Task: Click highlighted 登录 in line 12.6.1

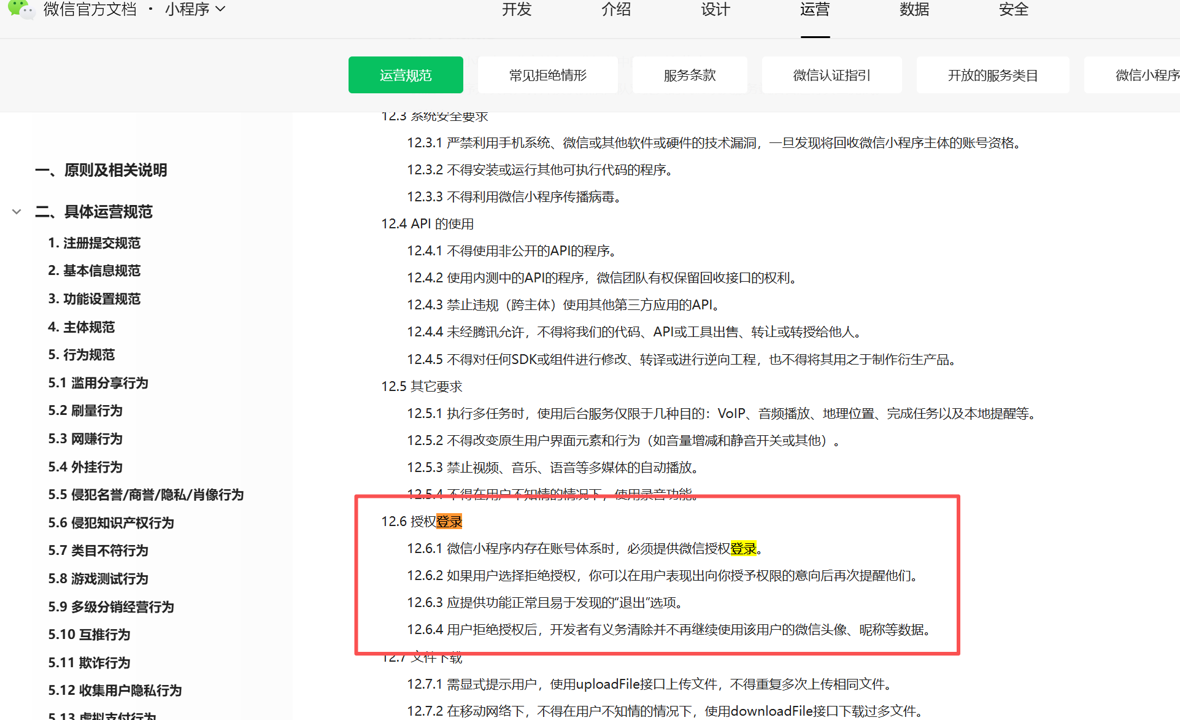Action: [744, 548]
